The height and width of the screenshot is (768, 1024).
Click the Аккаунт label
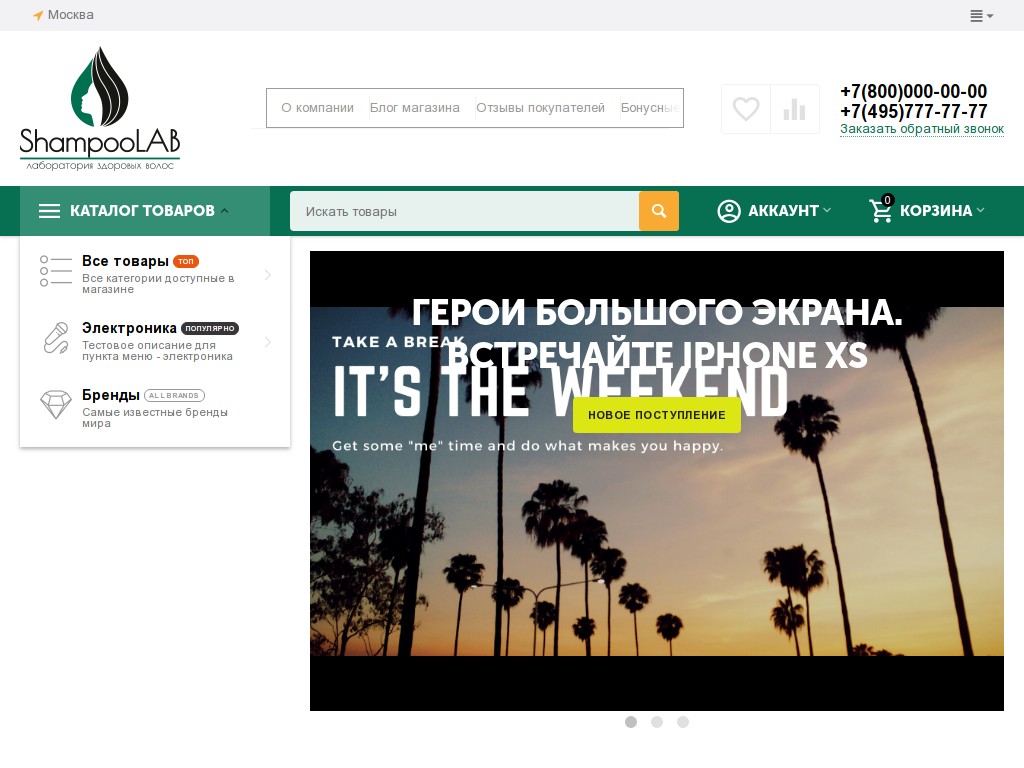[783, 211]
